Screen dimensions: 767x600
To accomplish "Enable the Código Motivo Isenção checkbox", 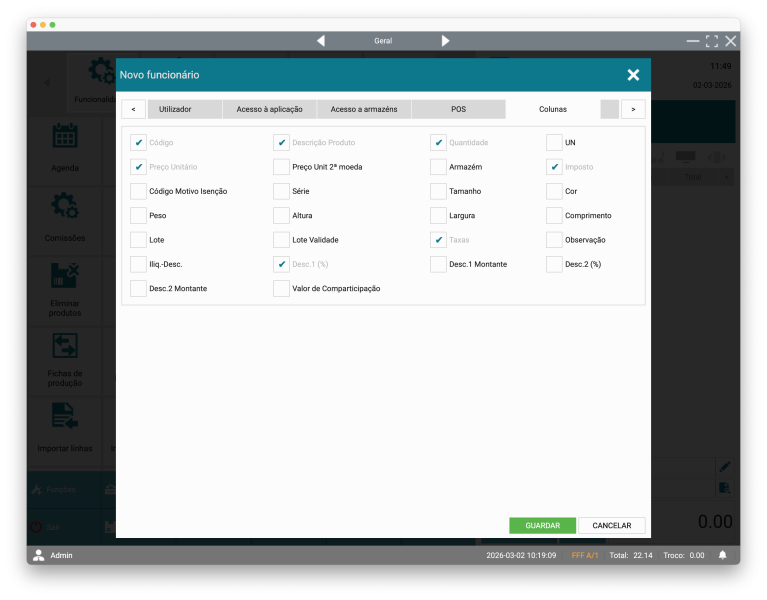I will pyautogui.click(x=138, y=191).
